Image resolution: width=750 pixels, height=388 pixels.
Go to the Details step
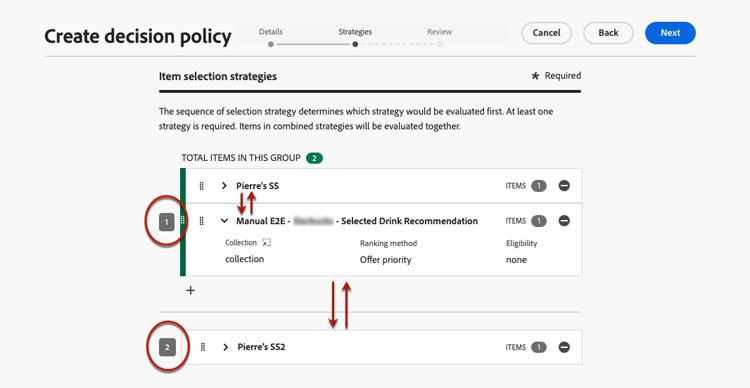coord(271,37)
